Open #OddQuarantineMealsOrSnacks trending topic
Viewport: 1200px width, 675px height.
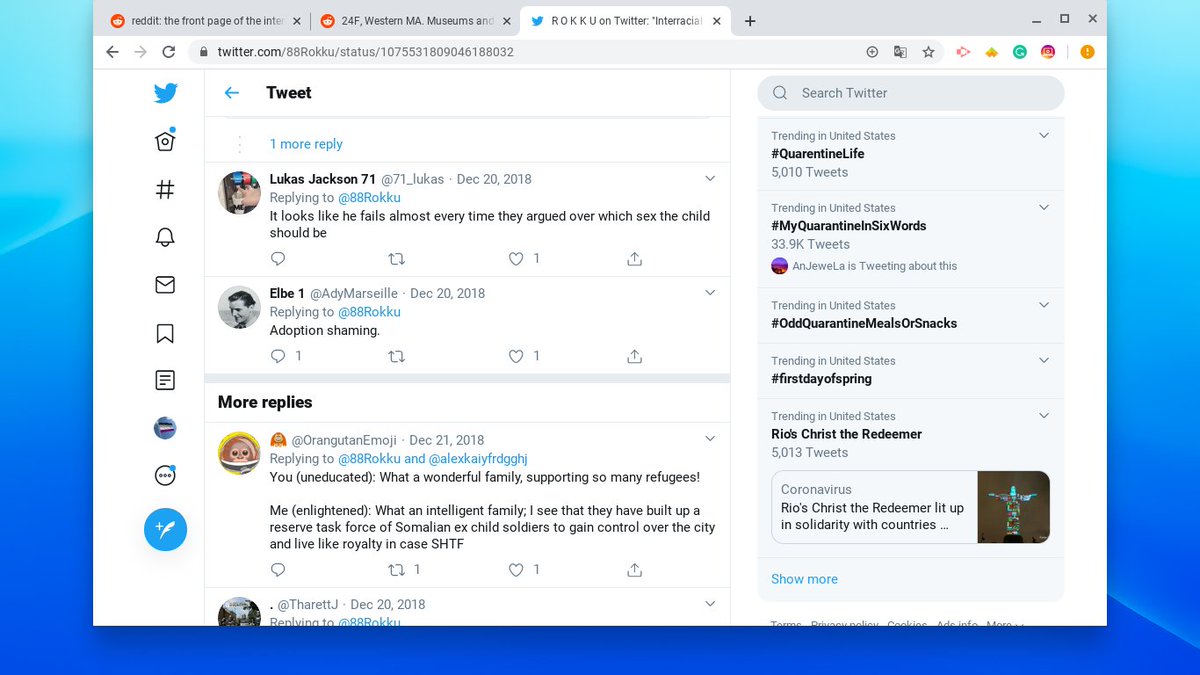point(864,323)
